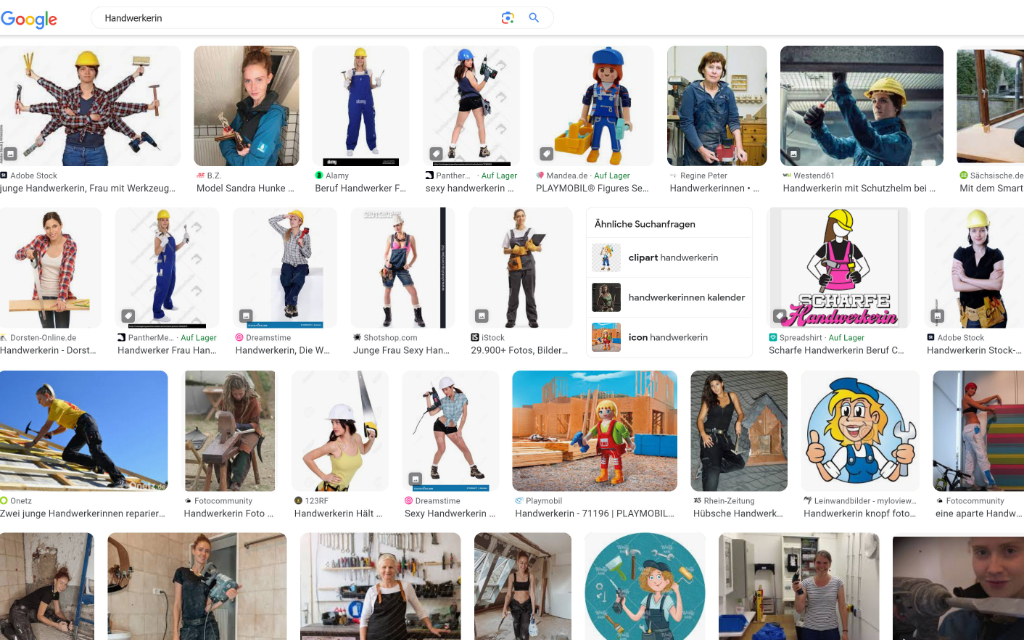The image size is (1024, 640).
Task: Open tiled-wall Handwerkerin with drill image
Action: click(197, 586)
